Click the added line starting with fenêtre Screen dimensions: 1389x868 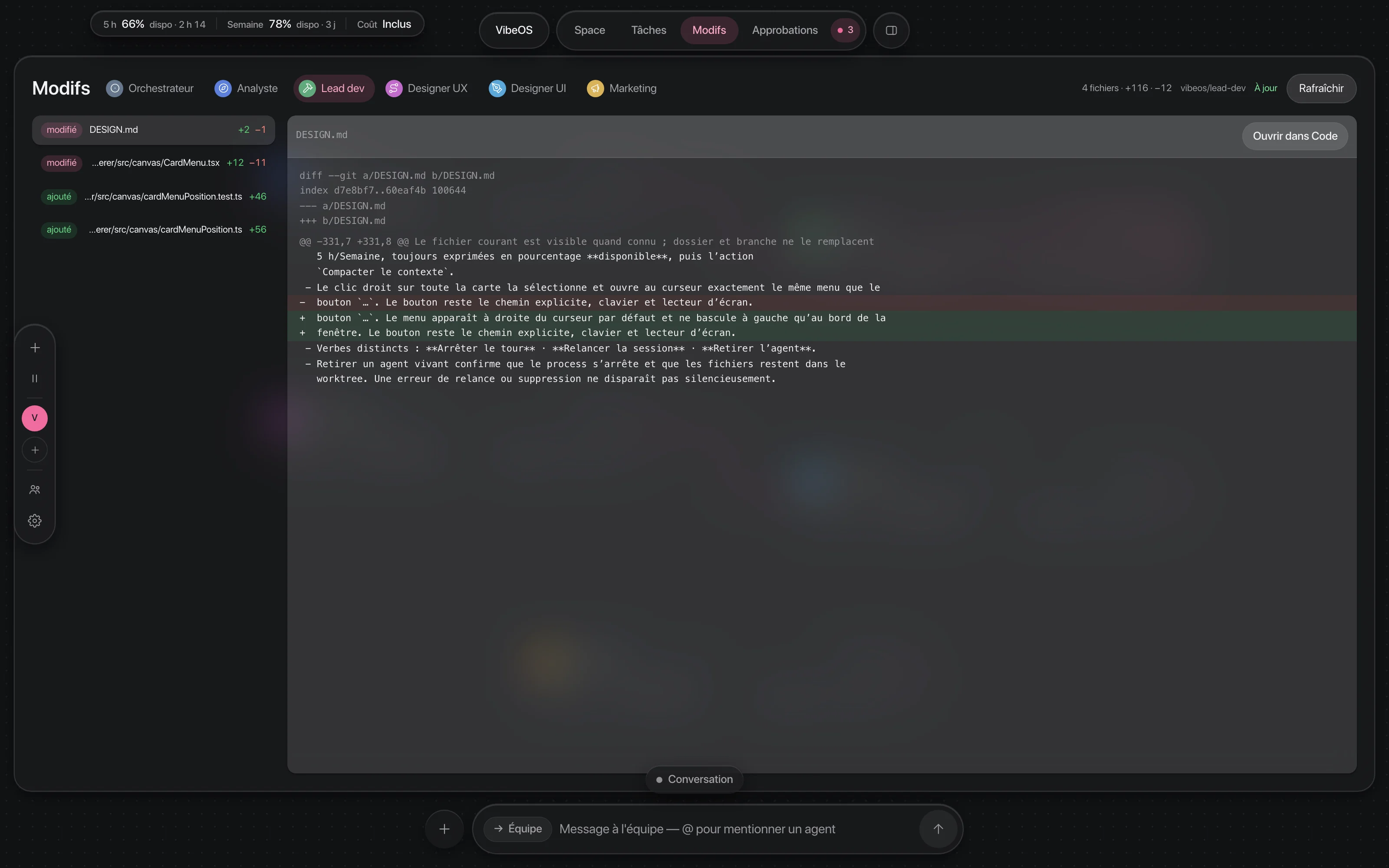[821, 333]
